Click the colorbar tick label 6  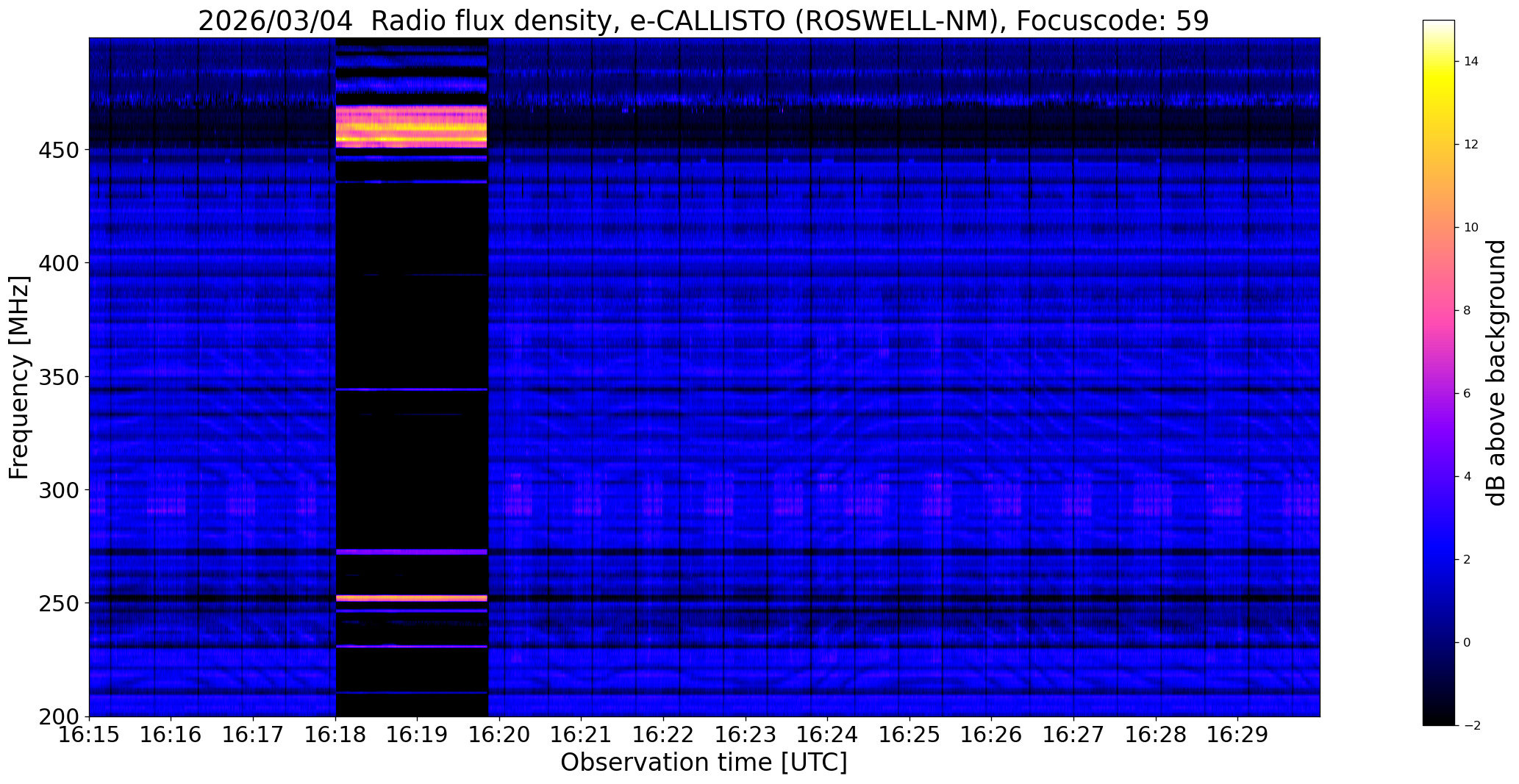(1468, 393)
